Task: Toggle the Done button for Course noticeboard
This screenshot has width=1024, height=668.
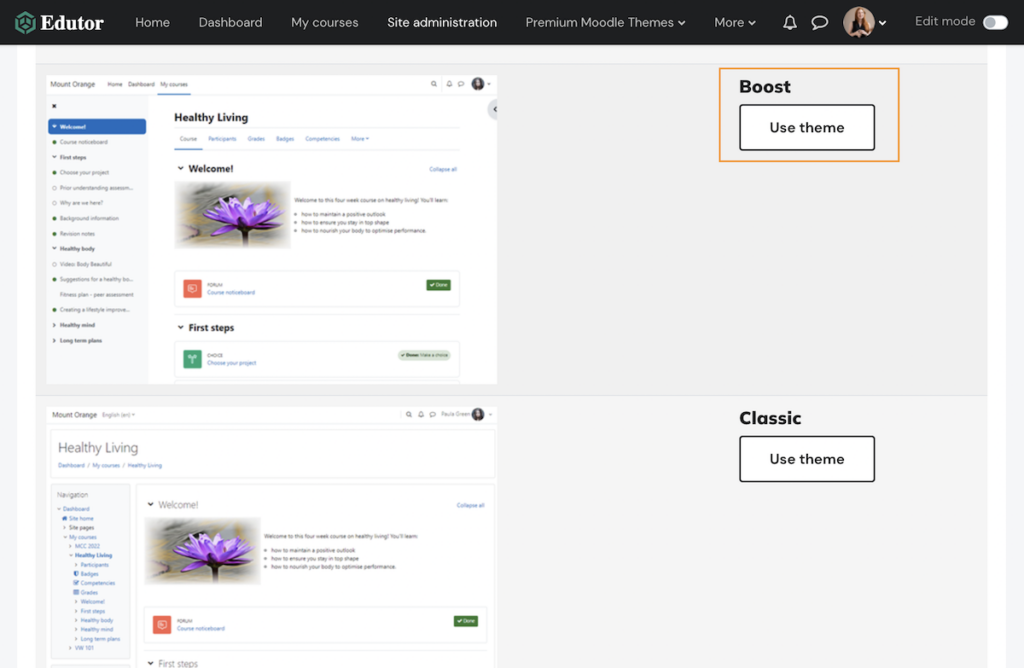Action: click(438, 284)
